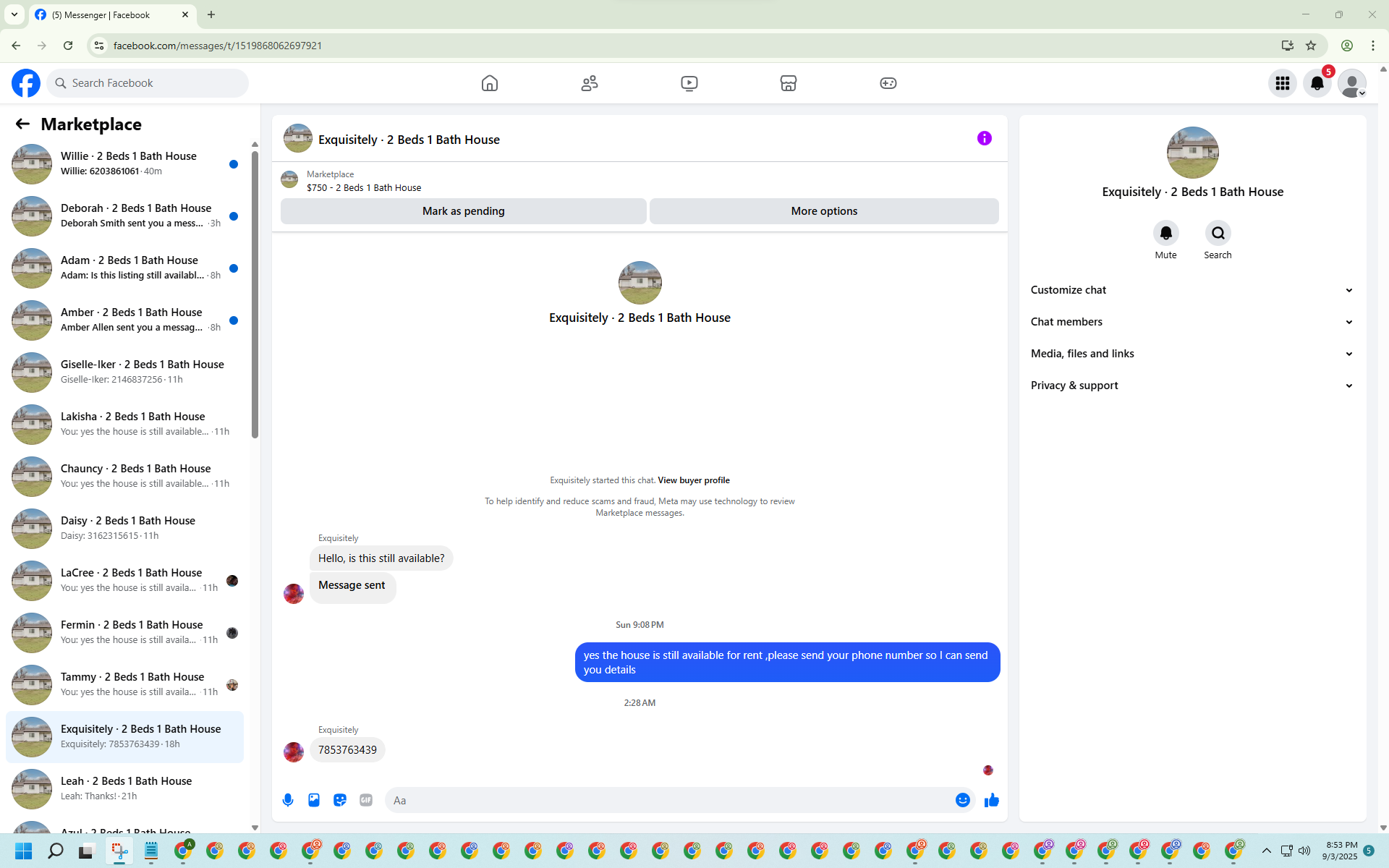Send a voice clip microphone icon
The image size is (1389, 868).
(288, 800)
